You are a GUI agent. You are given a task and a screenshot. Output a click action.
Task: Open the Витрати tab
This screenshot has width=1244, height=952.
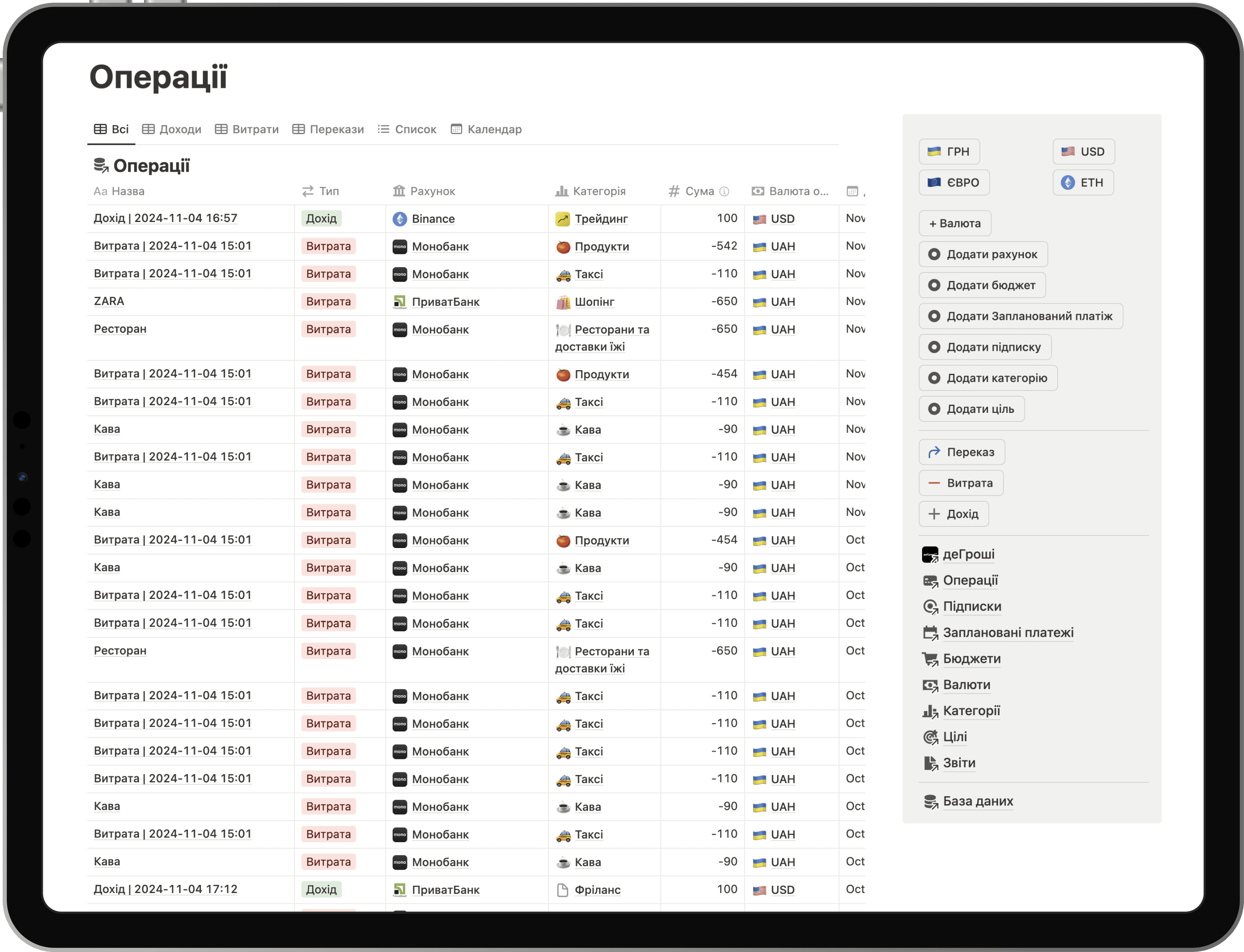tap(247, 129)
